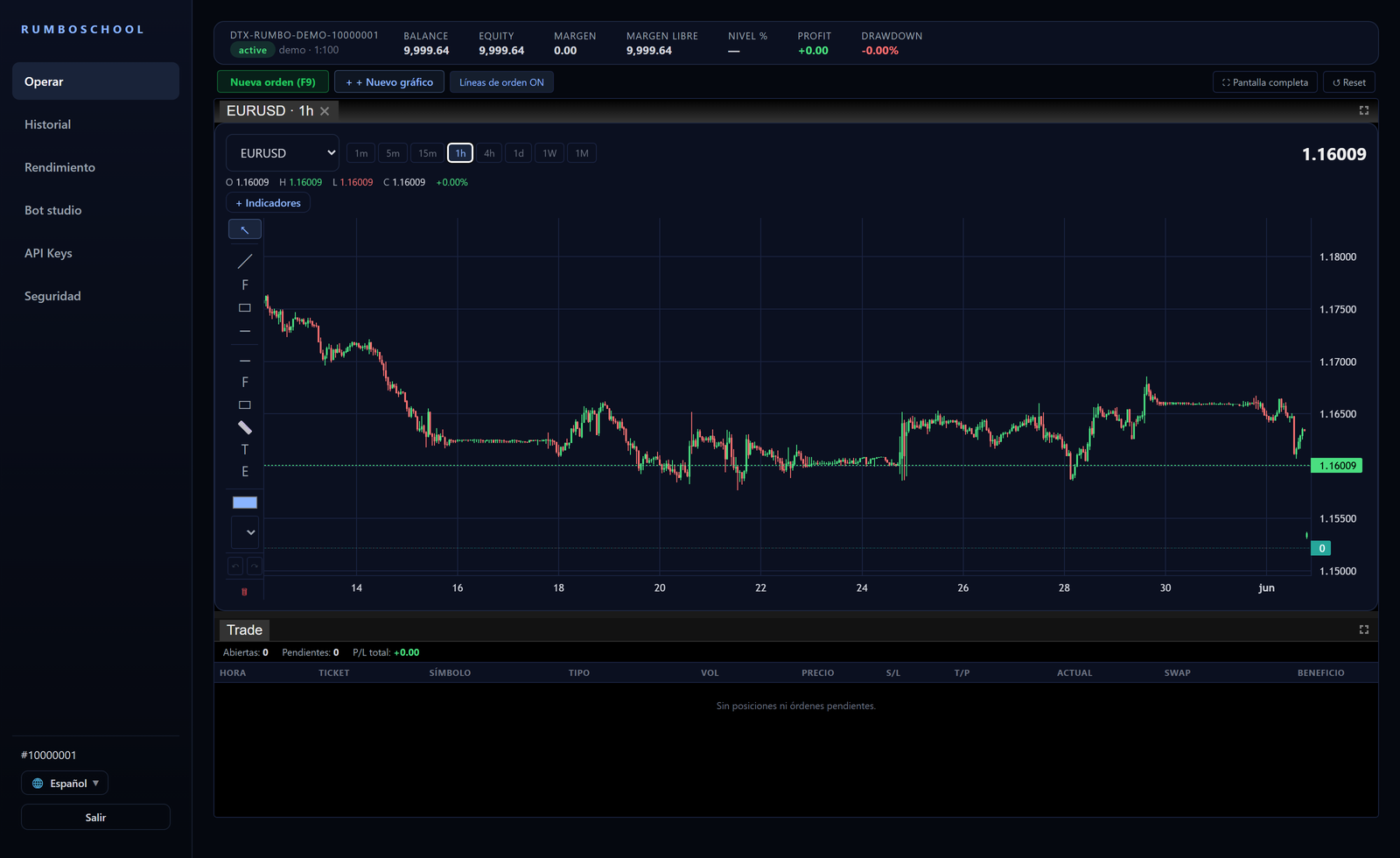The image size is (1400, 858).
Task: Click the teal 0 marker on price axis
Action: tap(1321, 548)
